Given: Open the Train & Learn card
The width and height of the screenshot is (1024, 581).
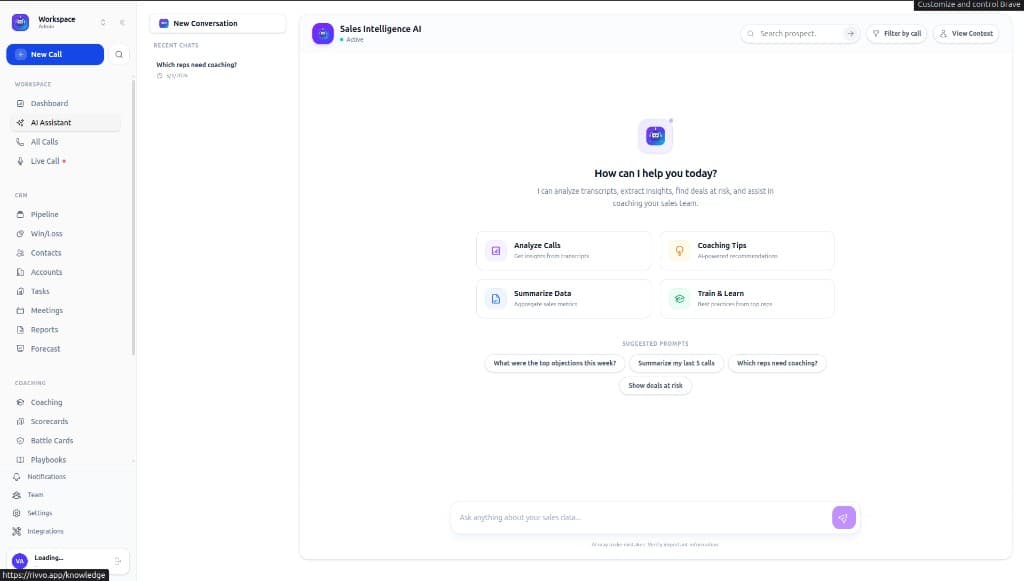Looking at the screenshot, I should pos(747,298).
